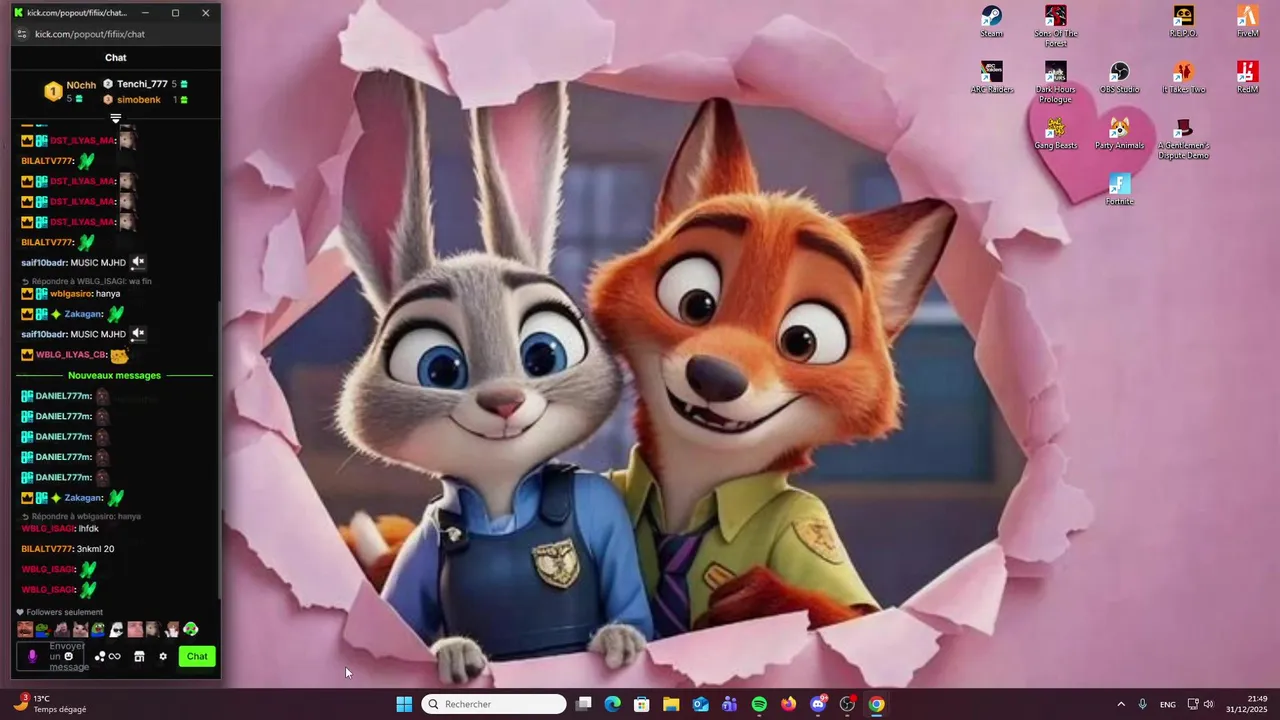Viewport: 1280px width, 720px height.
Task: Click the infinity symbol in chat bar
Action: coord(115,656)
